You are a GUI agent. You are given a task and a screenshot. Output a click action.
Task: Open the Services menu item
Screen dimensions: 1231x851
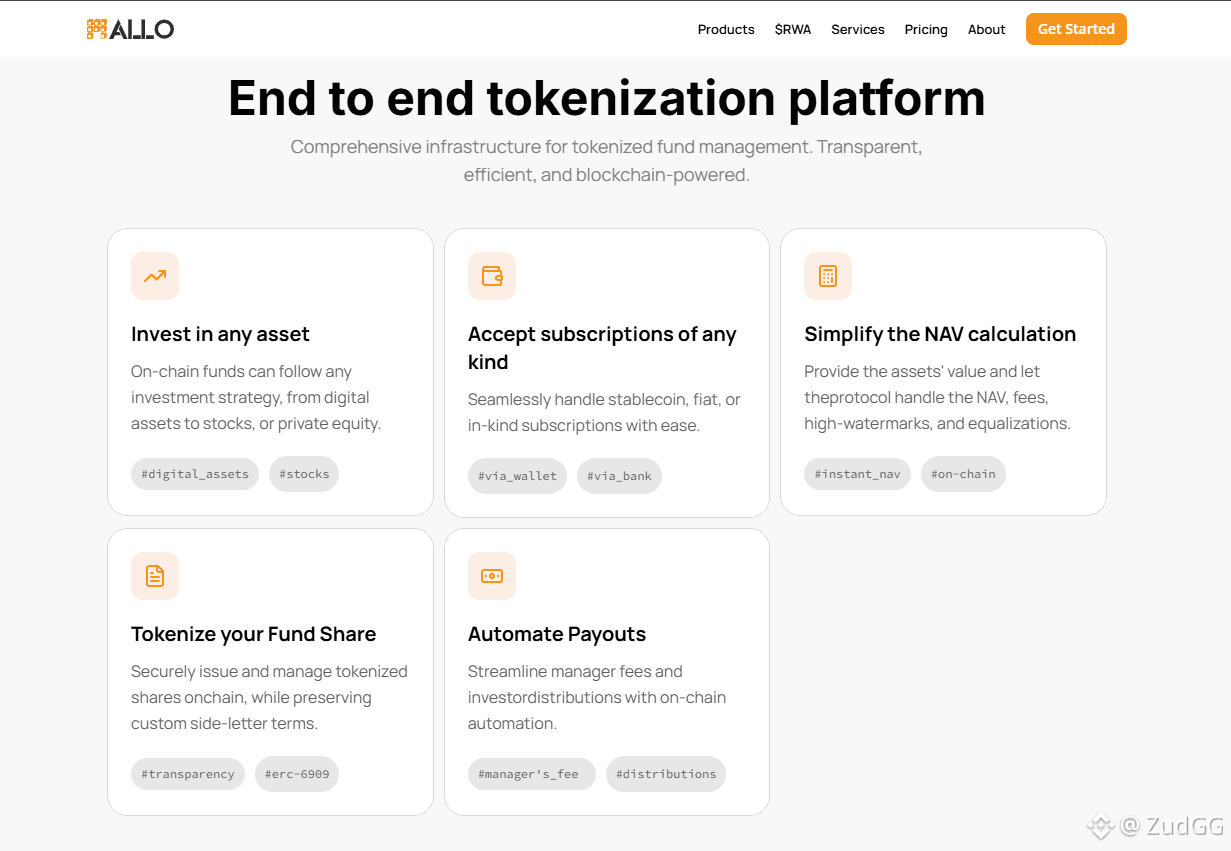tap(858, 29)
